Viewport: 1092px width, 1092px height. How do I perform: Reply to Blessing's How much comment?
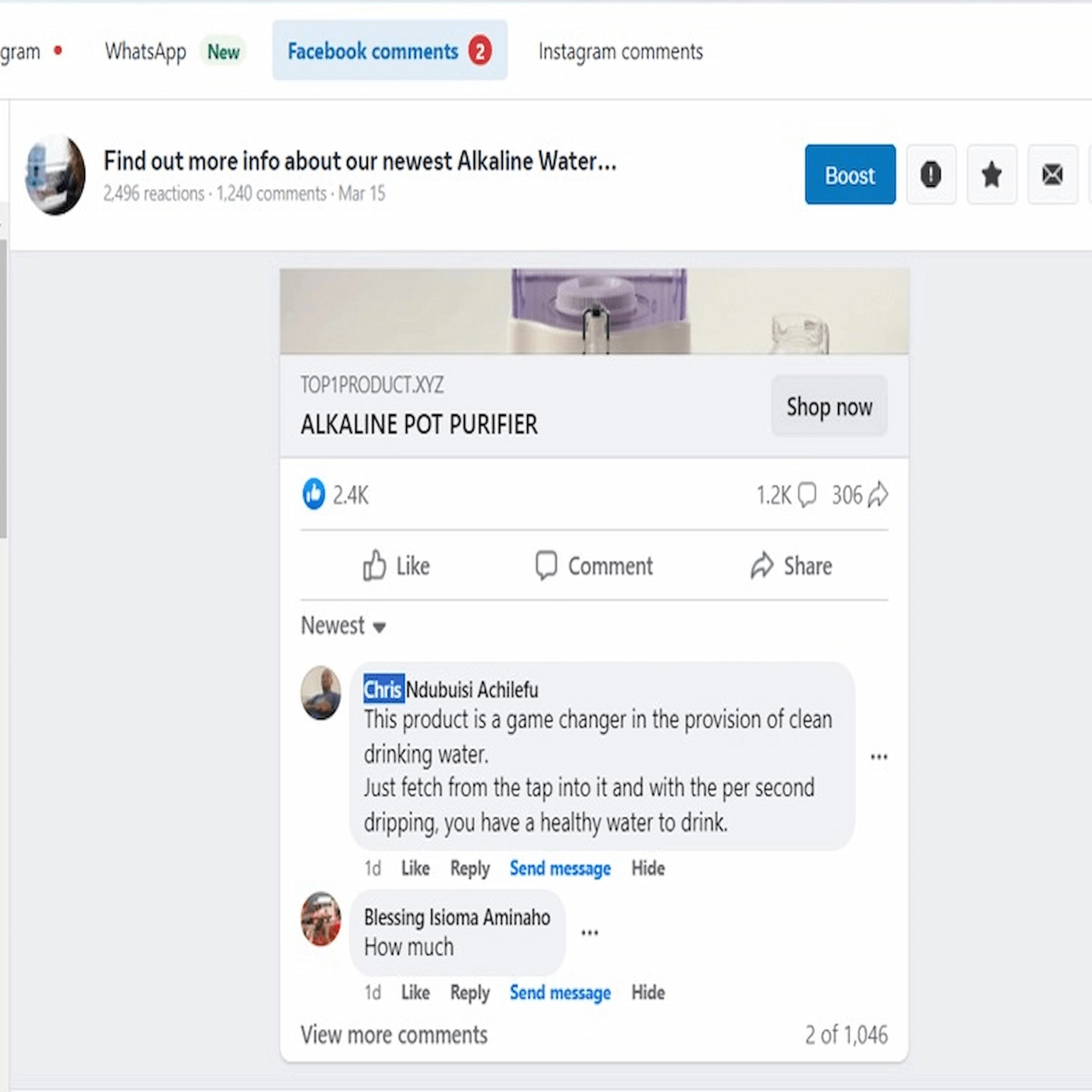[470, 992]
